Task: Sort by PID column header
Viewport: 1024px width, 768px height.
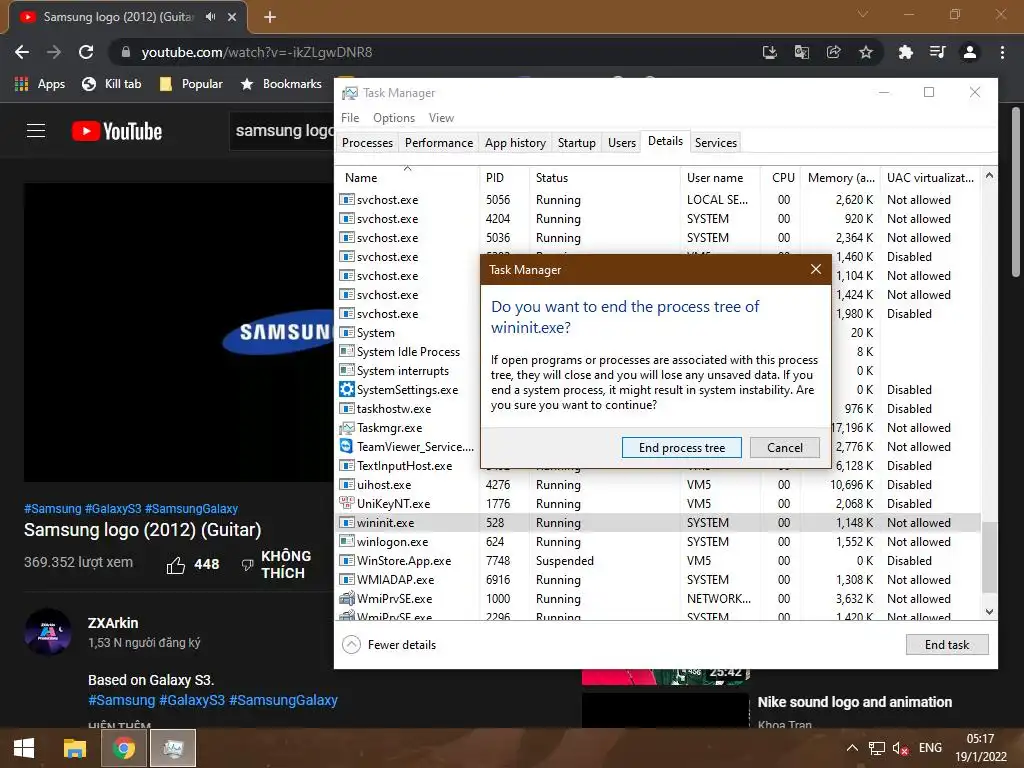Action: tap(504, 177)
